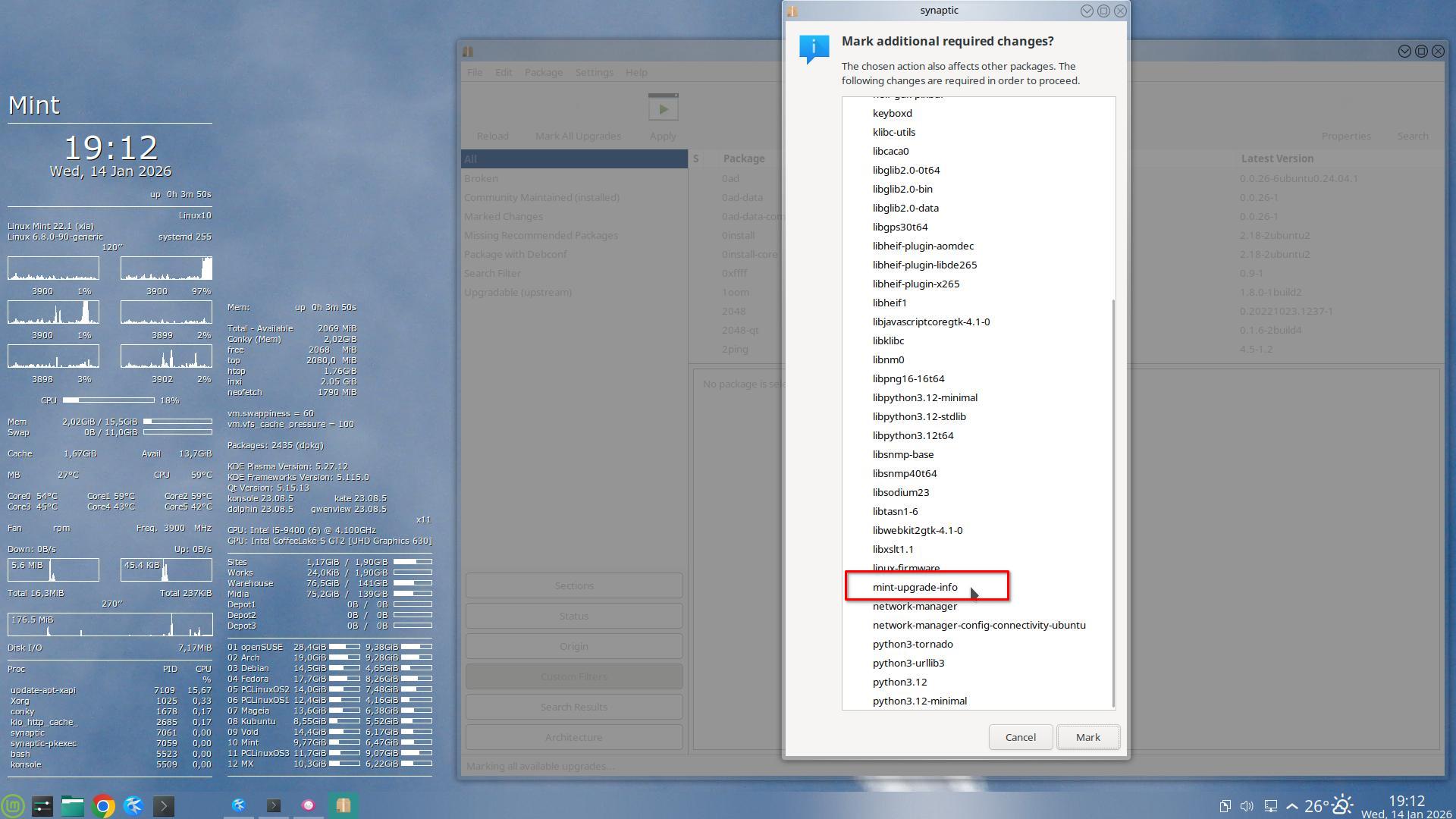Open system settings icon in taskbar
1456x819 pixels.
coord(42,805)
